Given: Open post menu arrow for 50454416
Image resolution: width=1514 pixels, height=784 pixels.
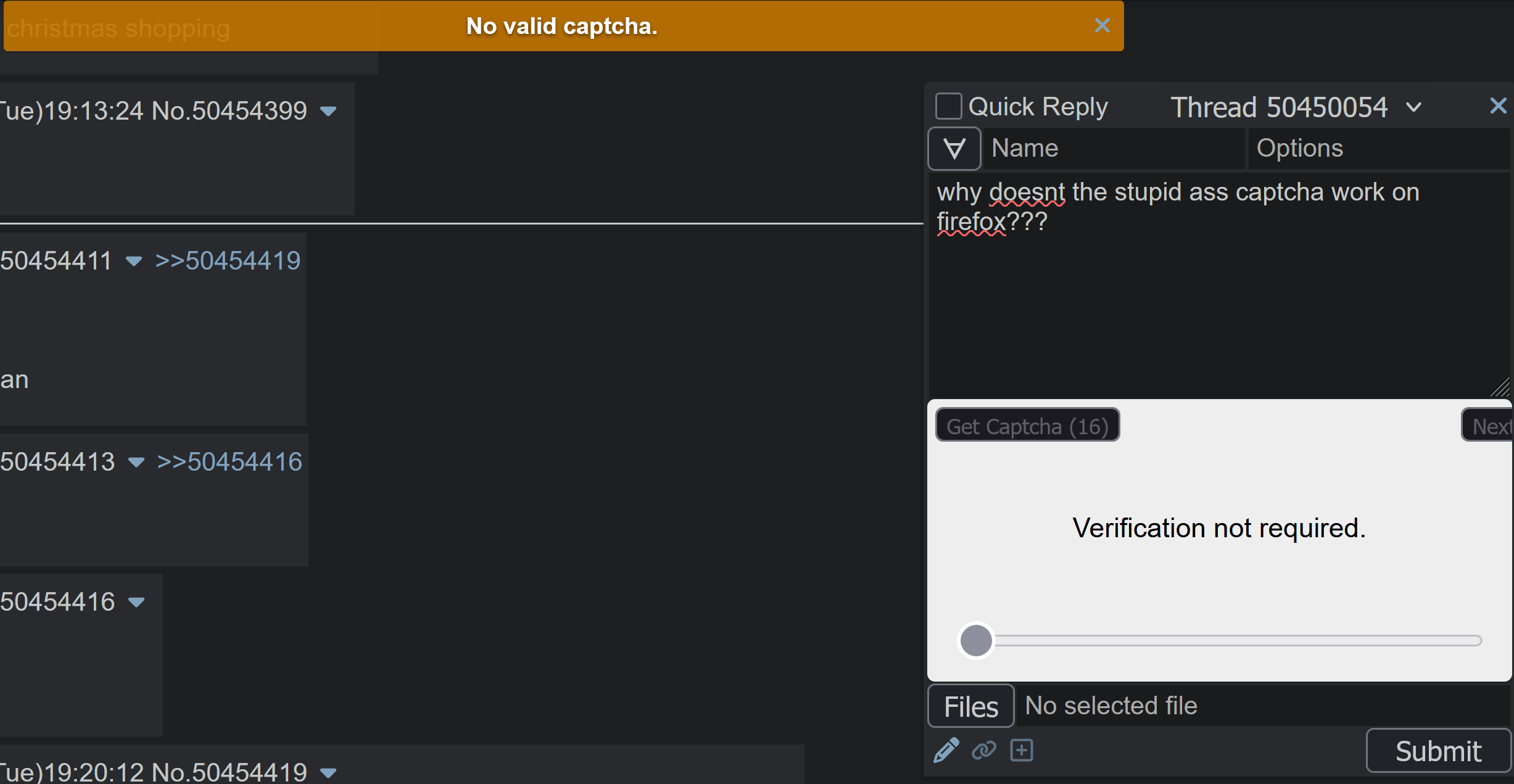Looking at the screenshot, I should click(x=136, y=603).
